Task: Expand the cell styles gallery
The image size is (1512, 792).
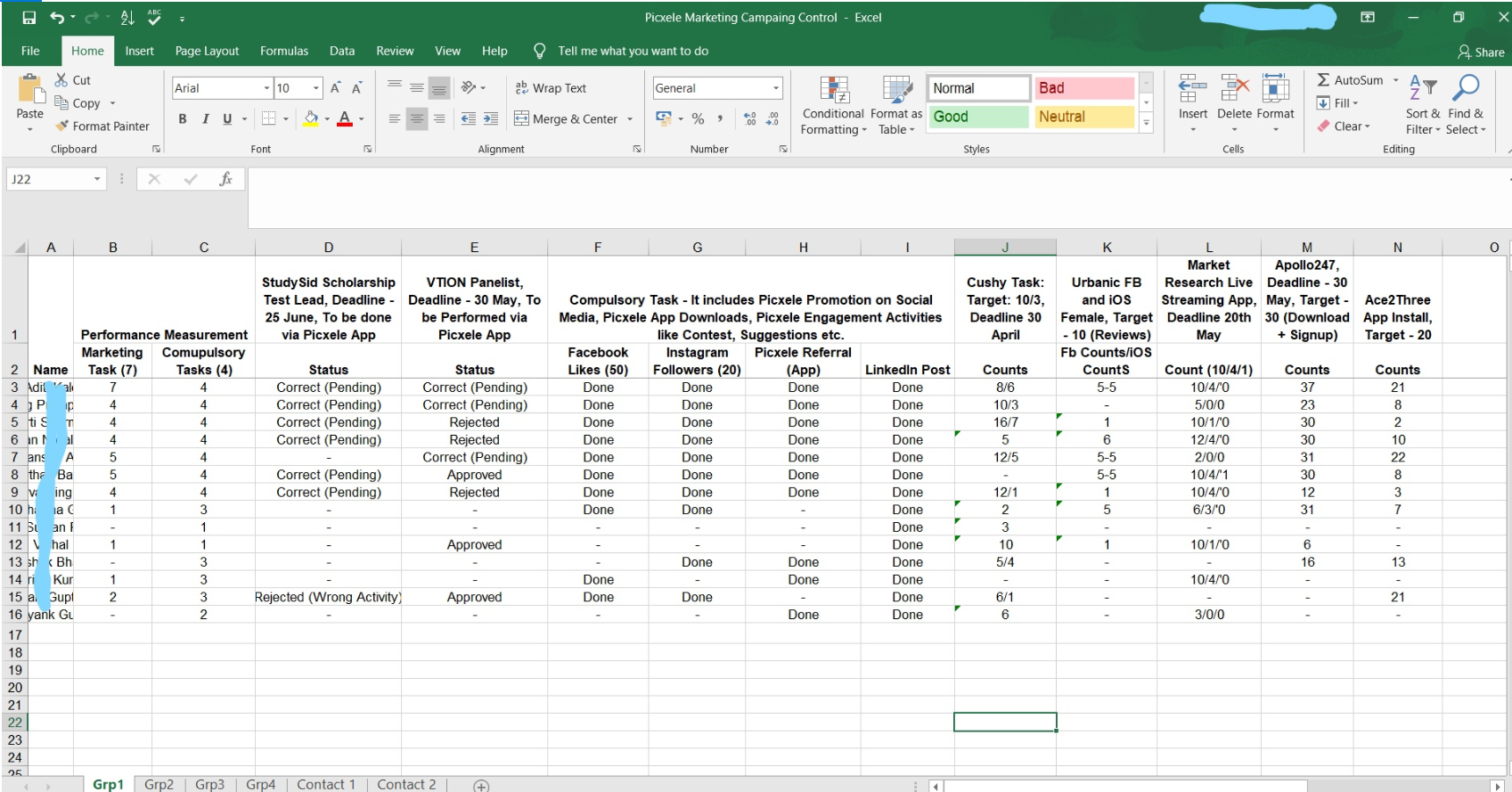Action: (1147, 124)
